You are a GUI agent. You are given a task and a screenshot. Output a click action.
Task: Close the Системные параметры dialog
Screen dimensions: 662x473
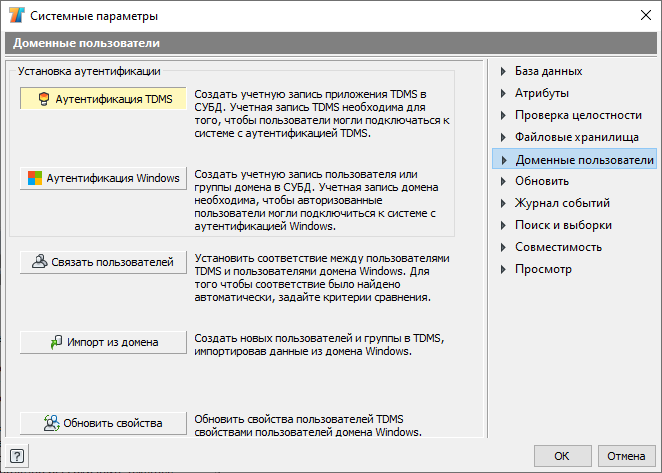(x=646, y=16)
